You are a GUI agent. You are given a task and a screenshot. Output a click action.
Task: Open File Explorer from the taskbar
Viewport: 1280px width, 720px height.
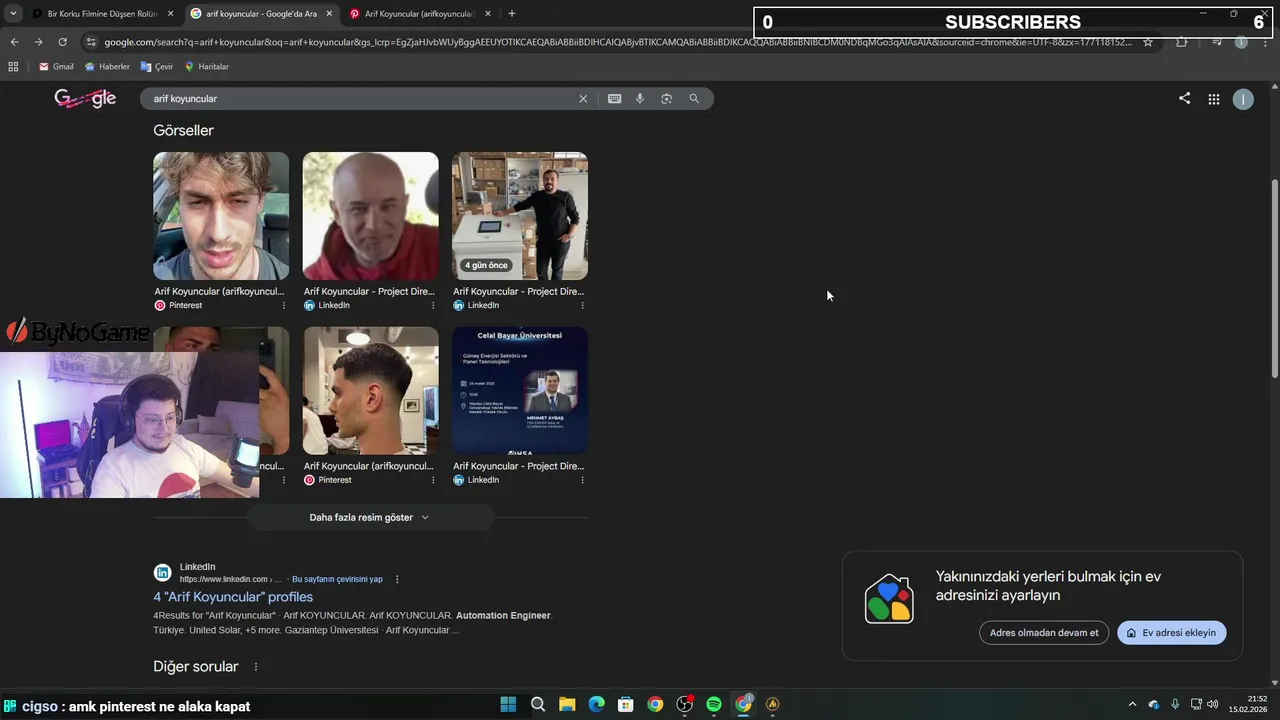(x=567, y=704)
